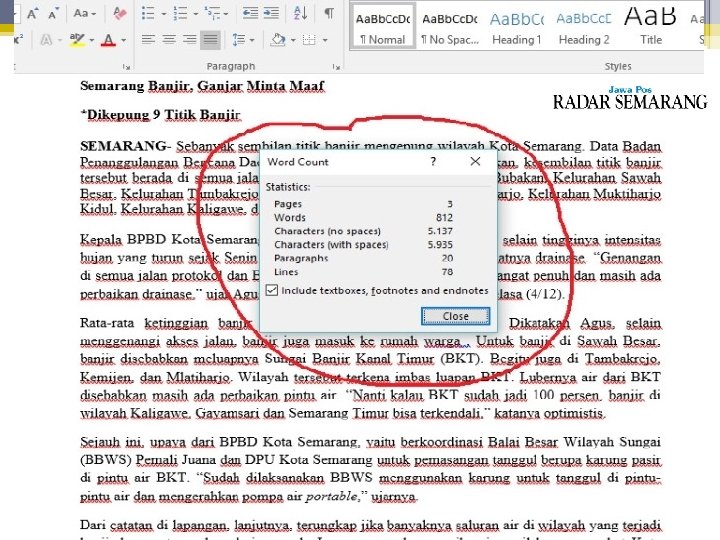Click the Line and Paragraph Spacing icon
Image resolution: width=720 pixels, height=540 pixels.
click(238, 40)
